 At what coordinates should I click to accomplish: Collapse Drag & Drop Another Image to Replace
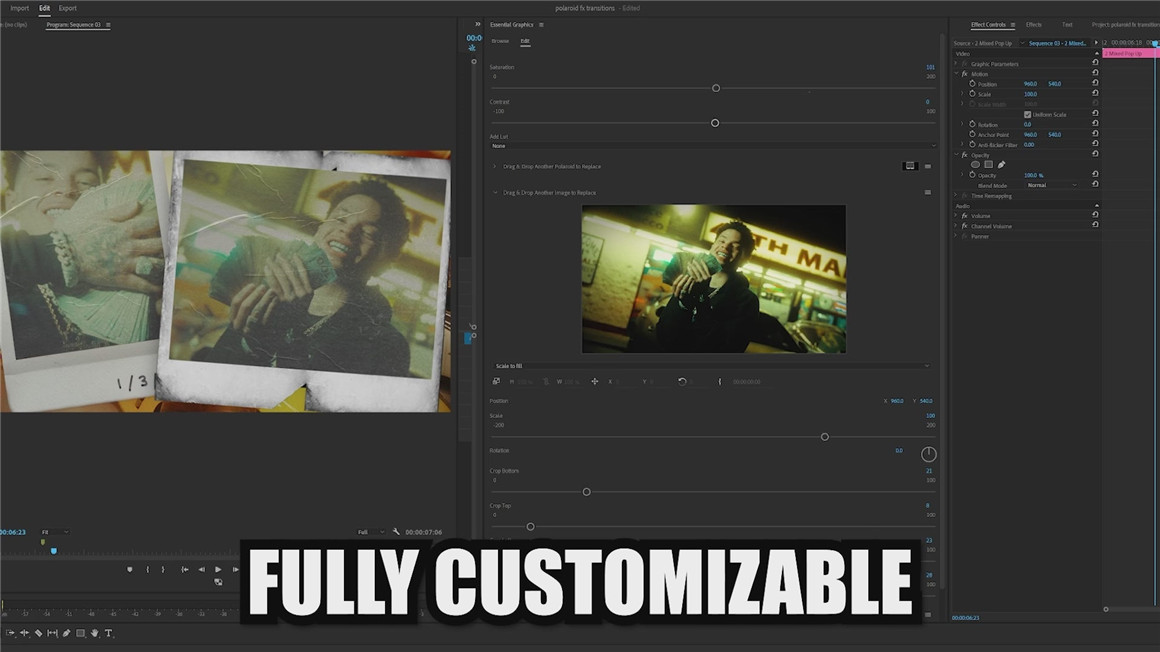[x=495, y=192]
